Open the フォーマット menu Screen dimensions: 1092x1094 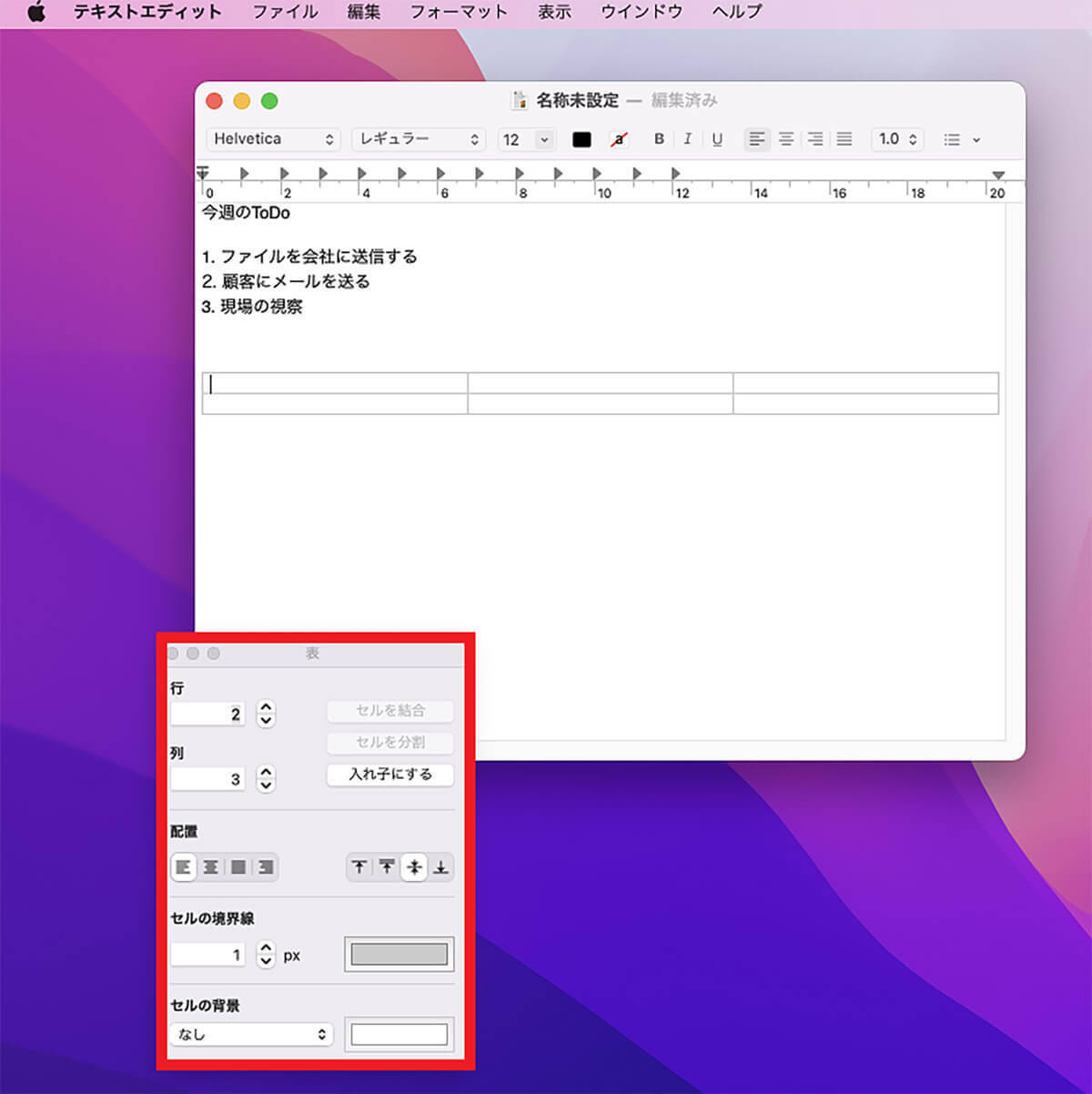pos(459,13)
